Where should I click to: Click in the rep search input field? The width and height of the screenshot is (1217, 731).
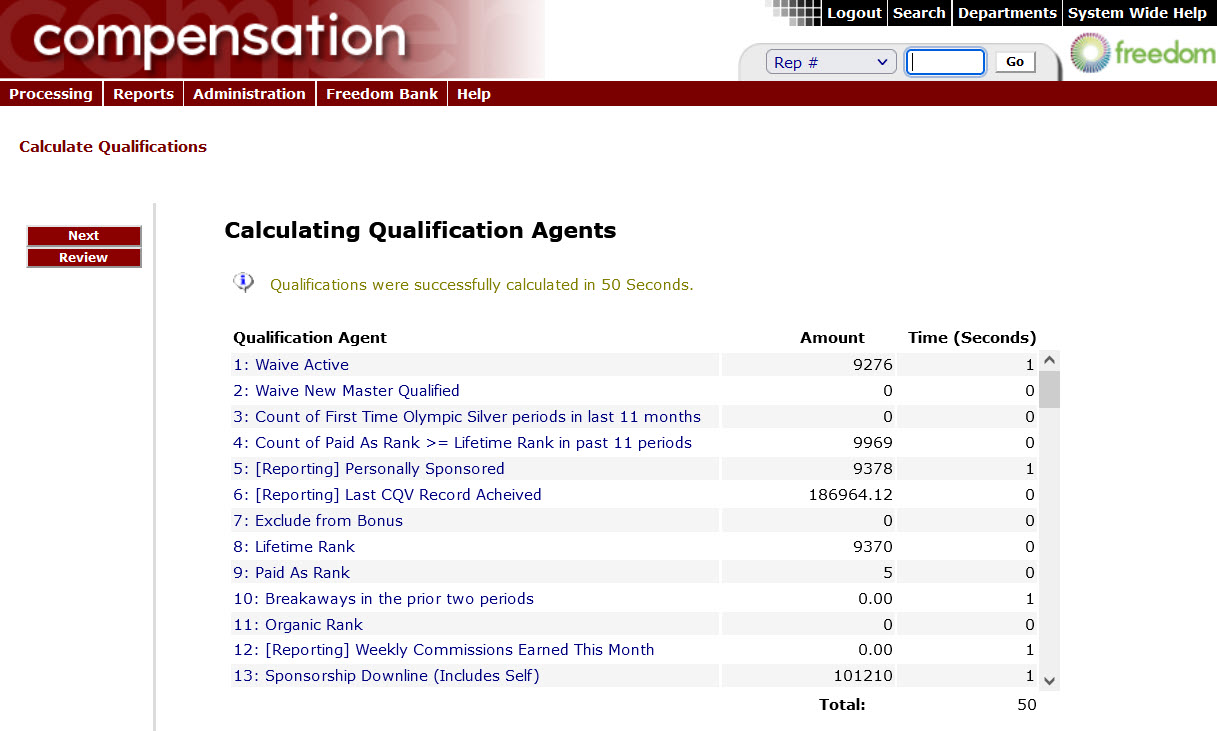pos(945,62)
